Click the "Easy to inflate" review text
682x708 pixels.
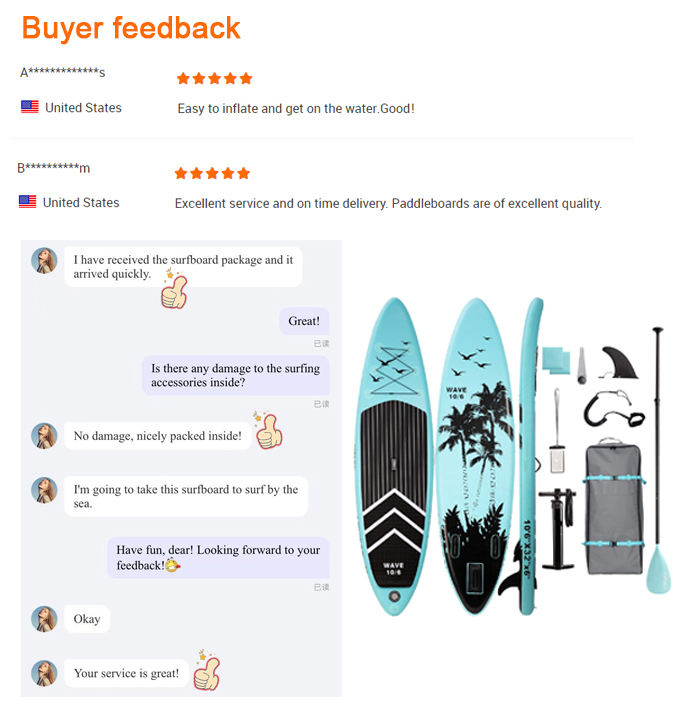295,108
